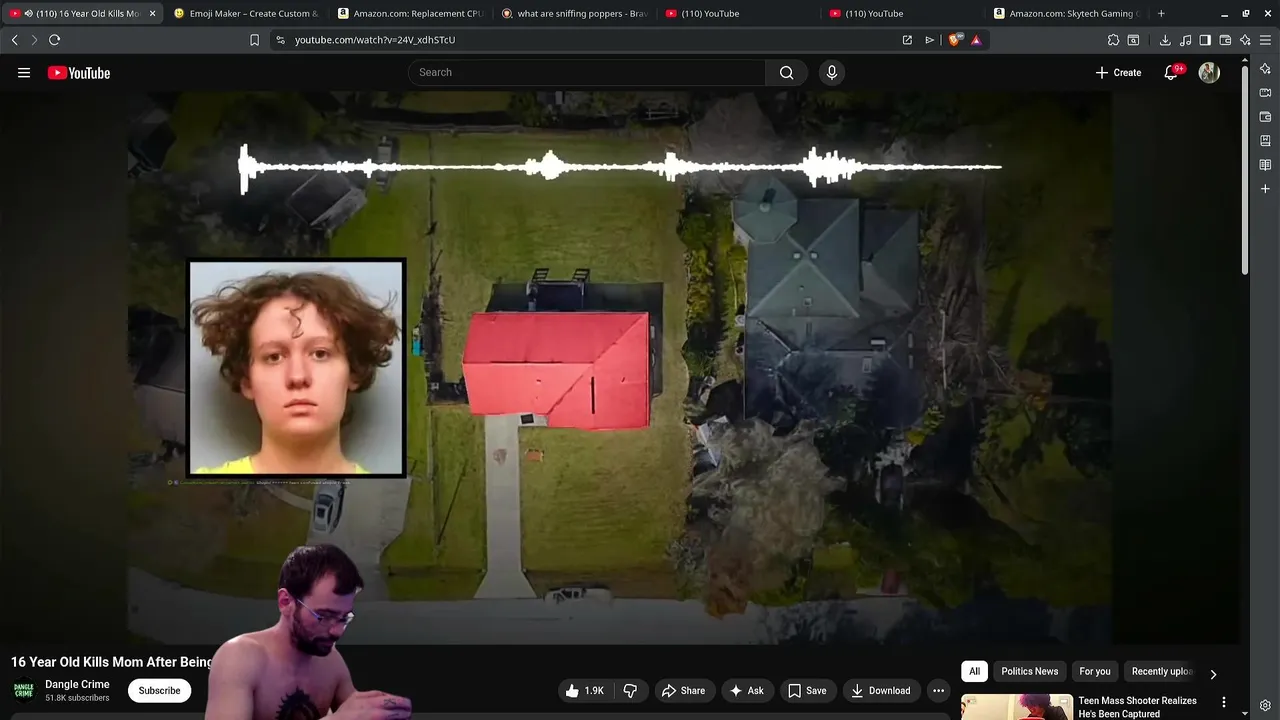Image resolution: width=1280 pixels, height=720 pixels.
Task: Open Brave Talk camera icon in sidebar
Action: 1265,93
